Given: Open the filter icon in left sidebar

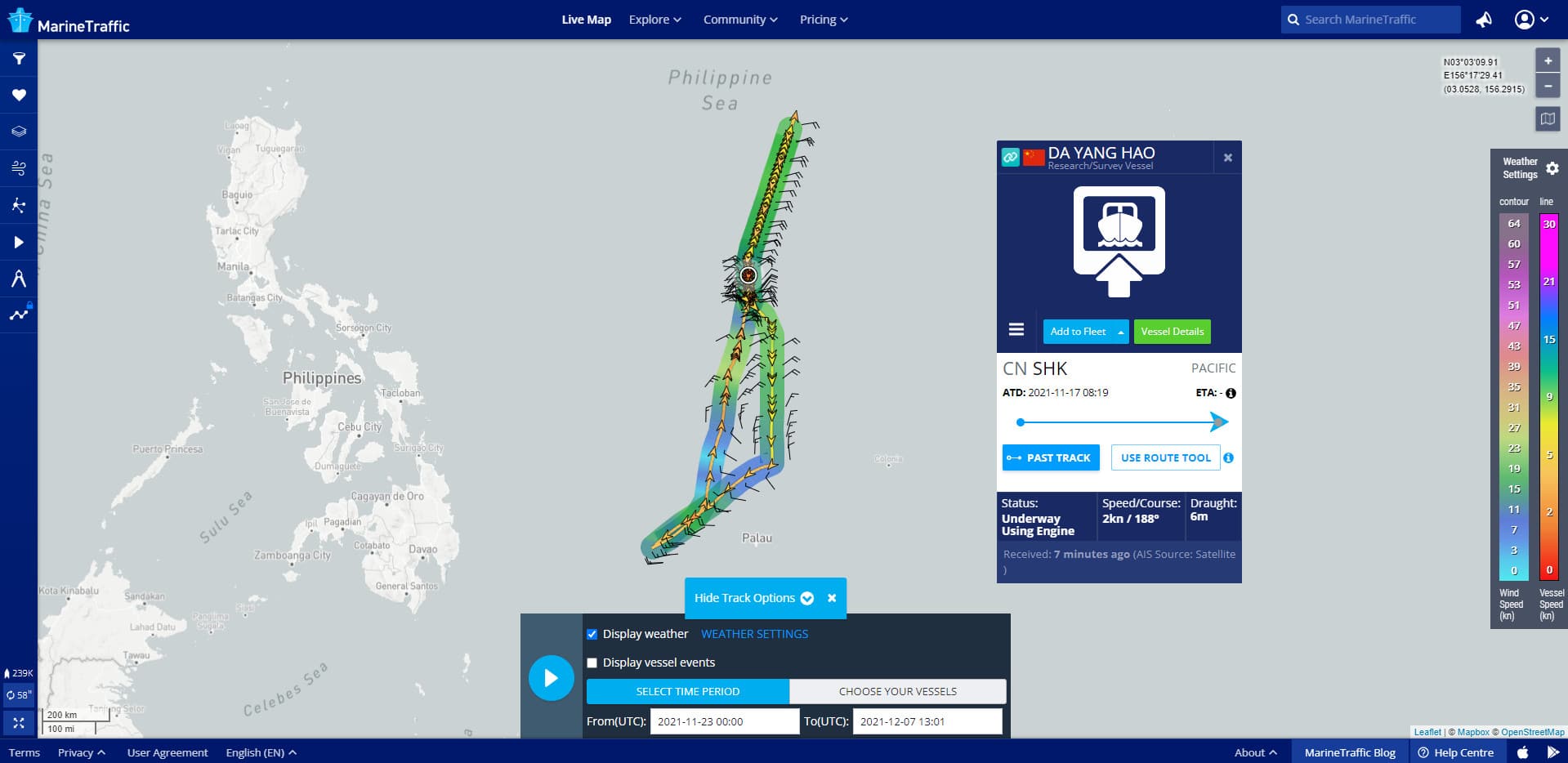Looking at the screenshot, I should (x=19, y=59).
